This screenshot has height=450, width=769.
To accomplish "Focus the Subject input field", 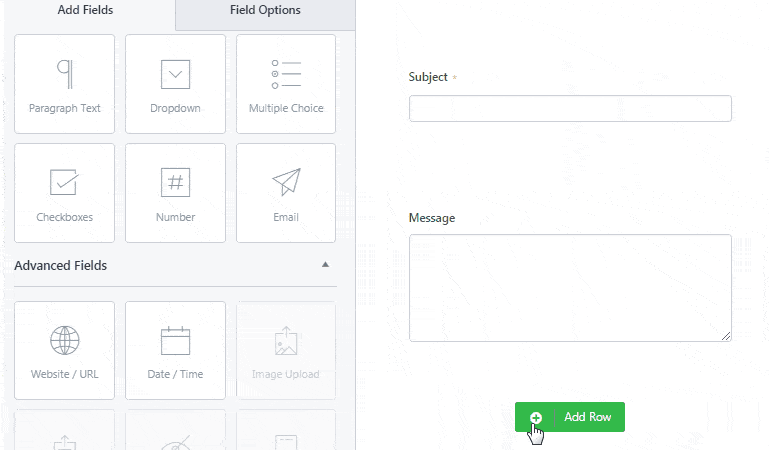I will (570, 108).
